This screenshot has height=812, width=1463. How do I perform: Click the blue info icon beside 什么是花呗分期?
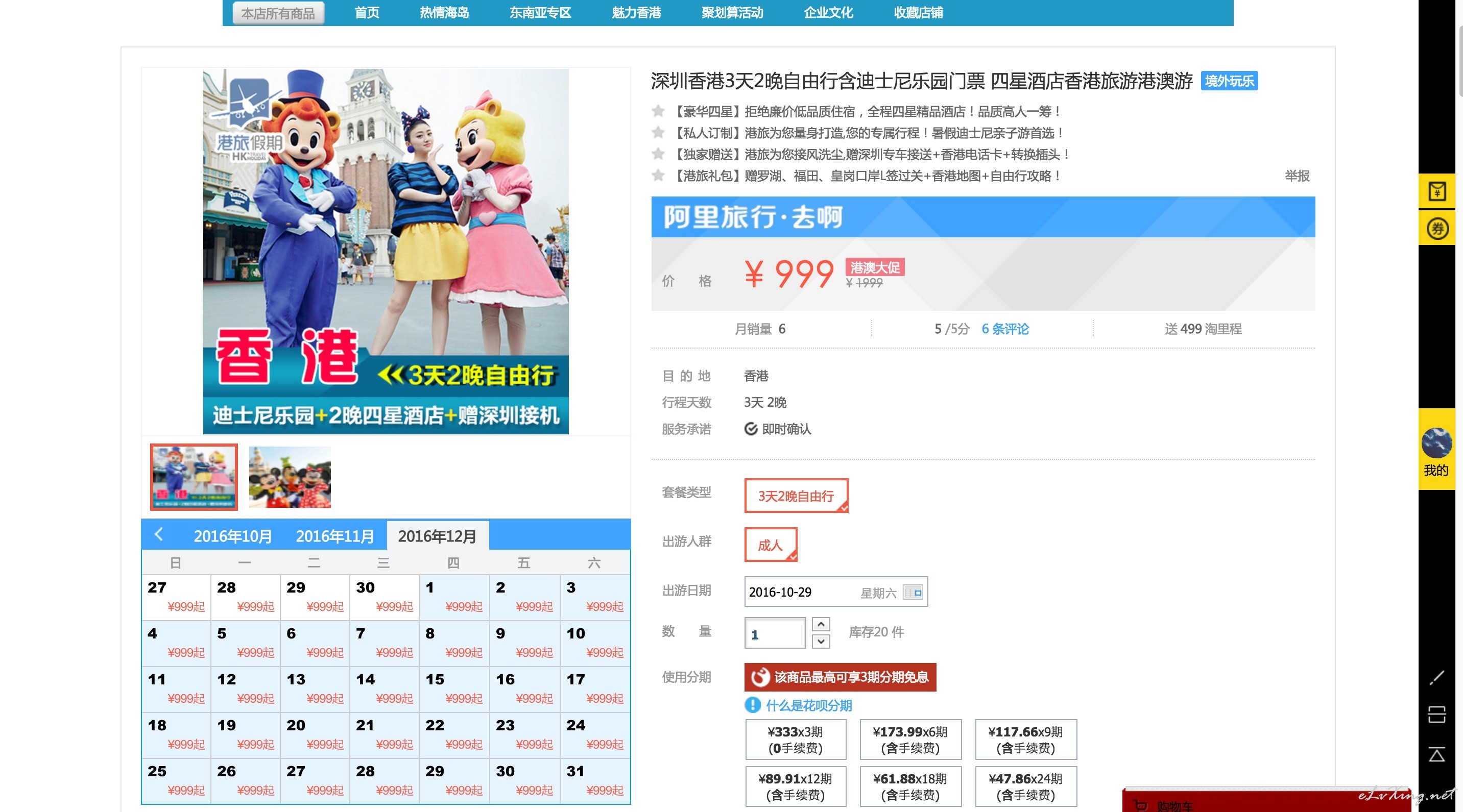click(x=753, y=705)
